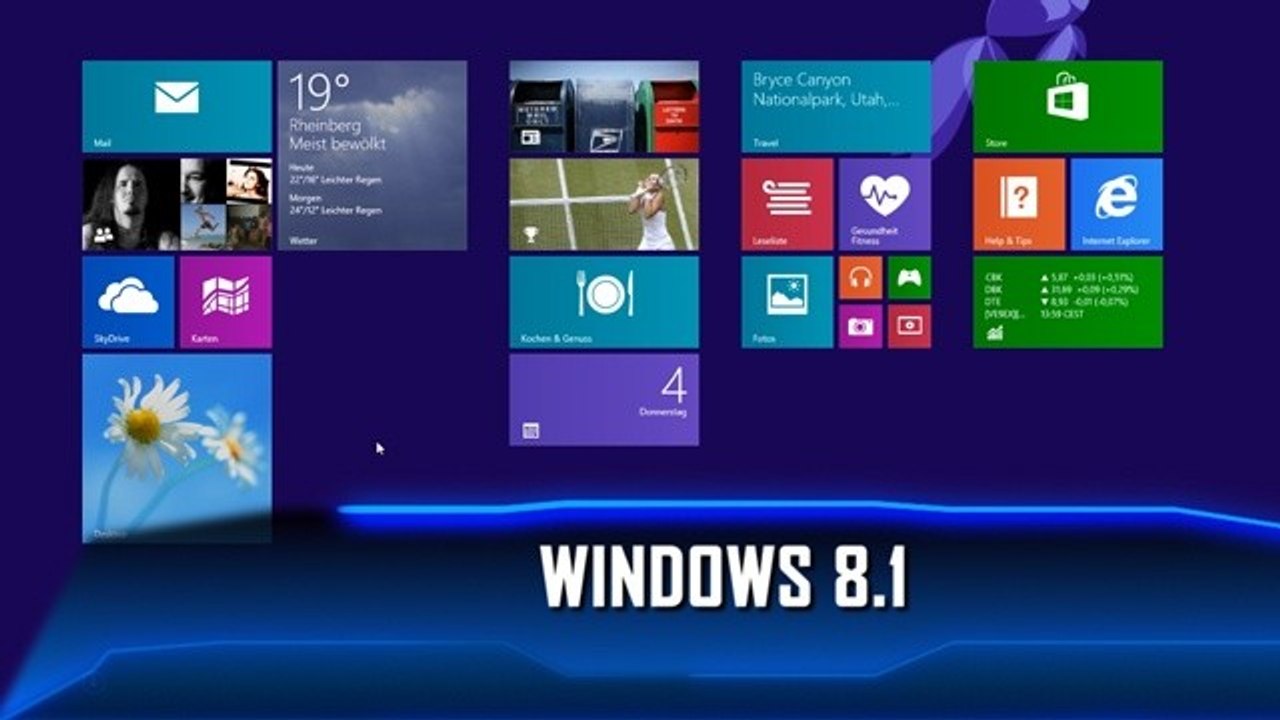This screenshot has height=720, width=1280.
Task: Launch the Video small tile
Action: click(x=909, y=326)
